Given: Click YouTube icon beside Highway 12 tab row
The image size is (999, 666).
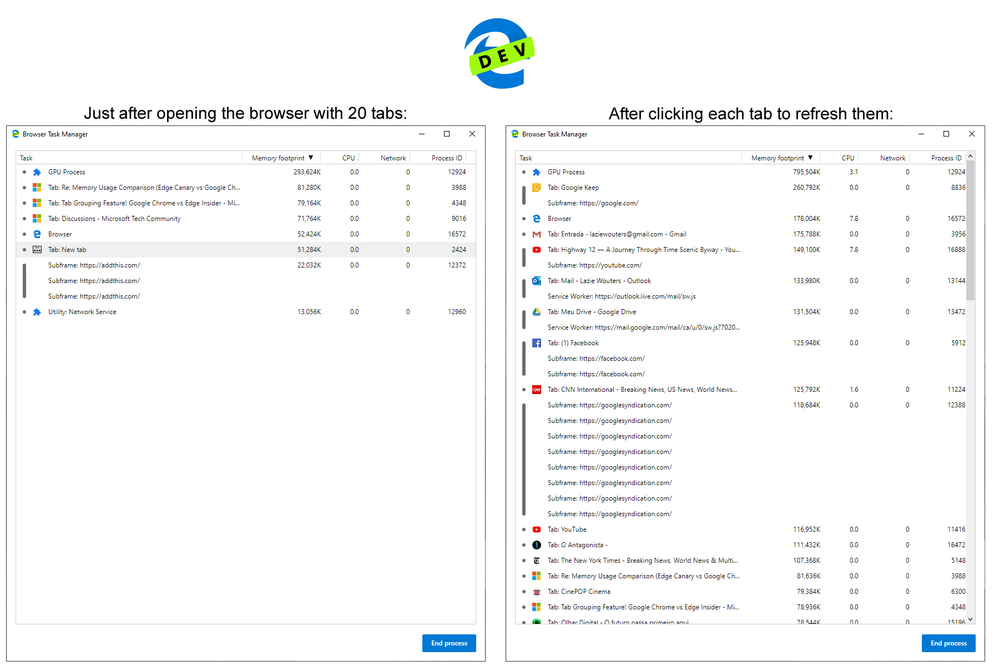Looking at the screenshot, I should (536, 250).
